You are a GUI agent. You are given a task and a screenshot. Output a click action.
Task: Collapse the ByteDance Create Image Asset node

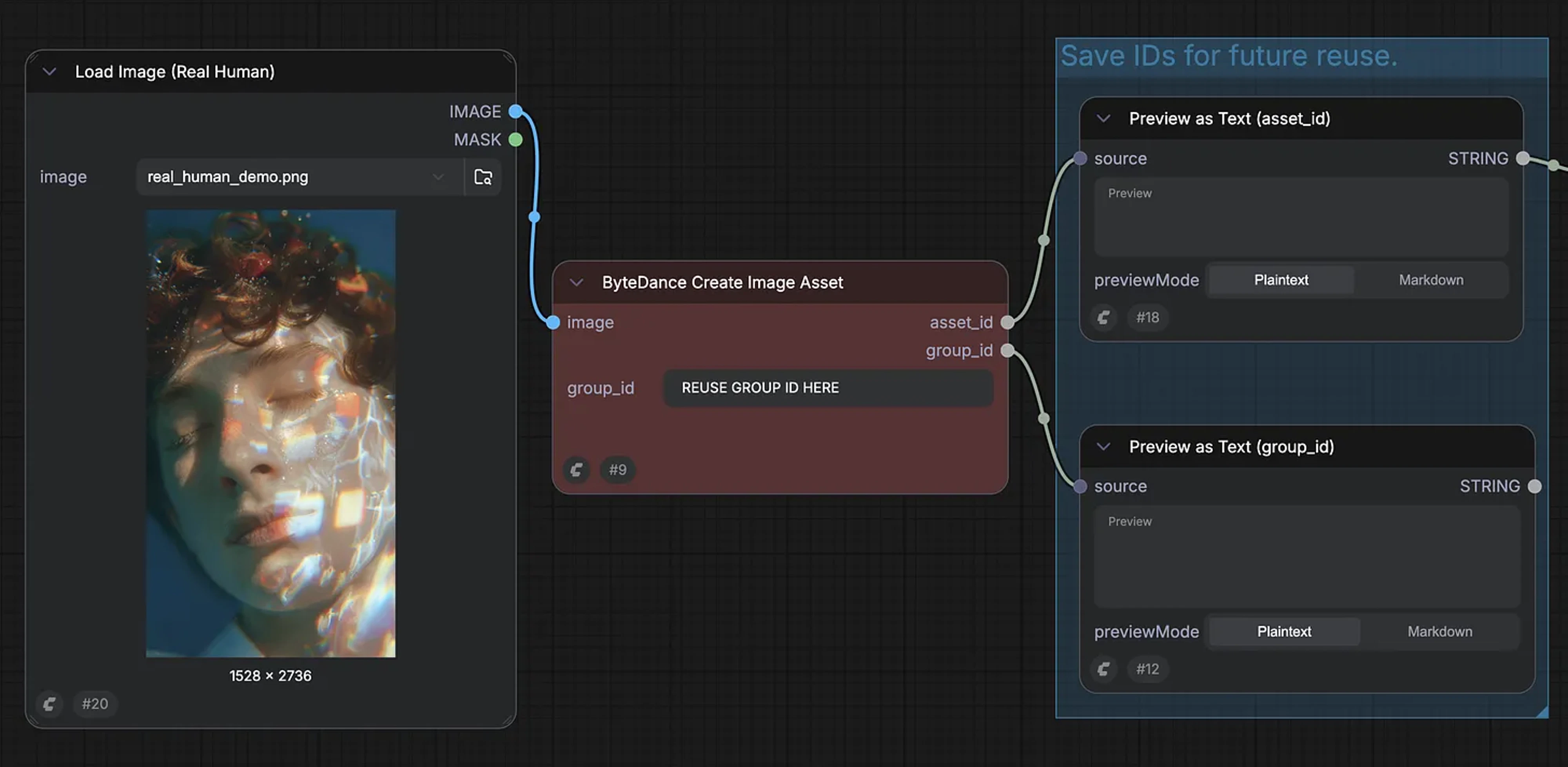click(576, 282)
